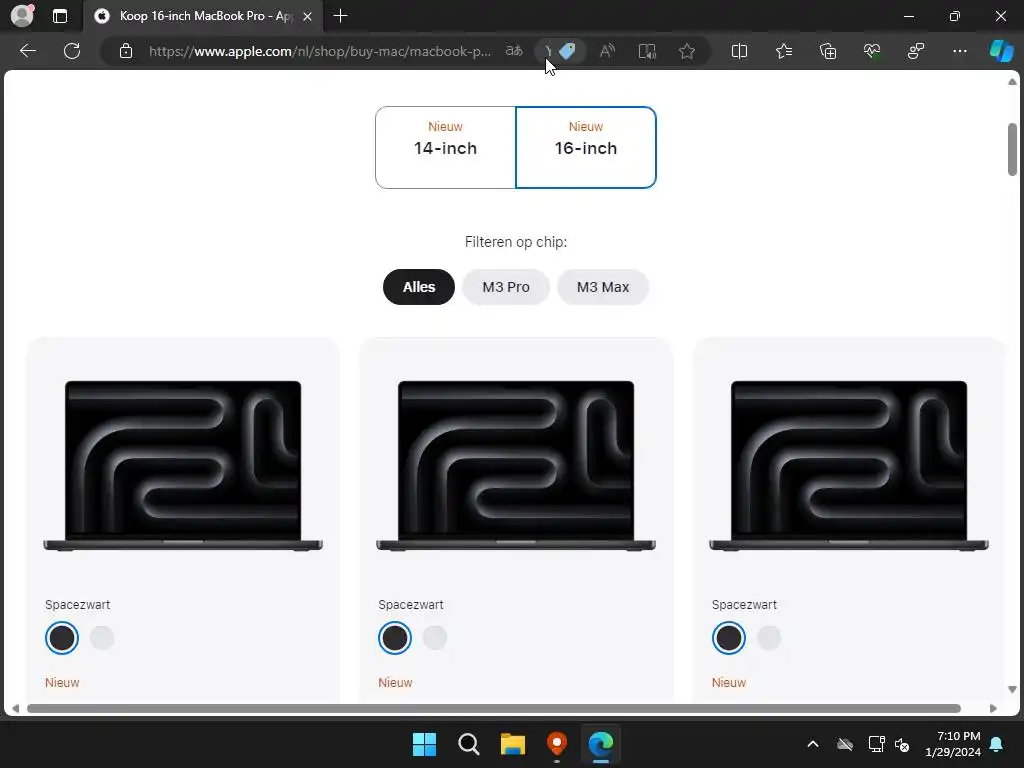Image resolution: width=1024 pixels, height=768 pixels.
Task: Open the Favorites list
Action: 784,51
